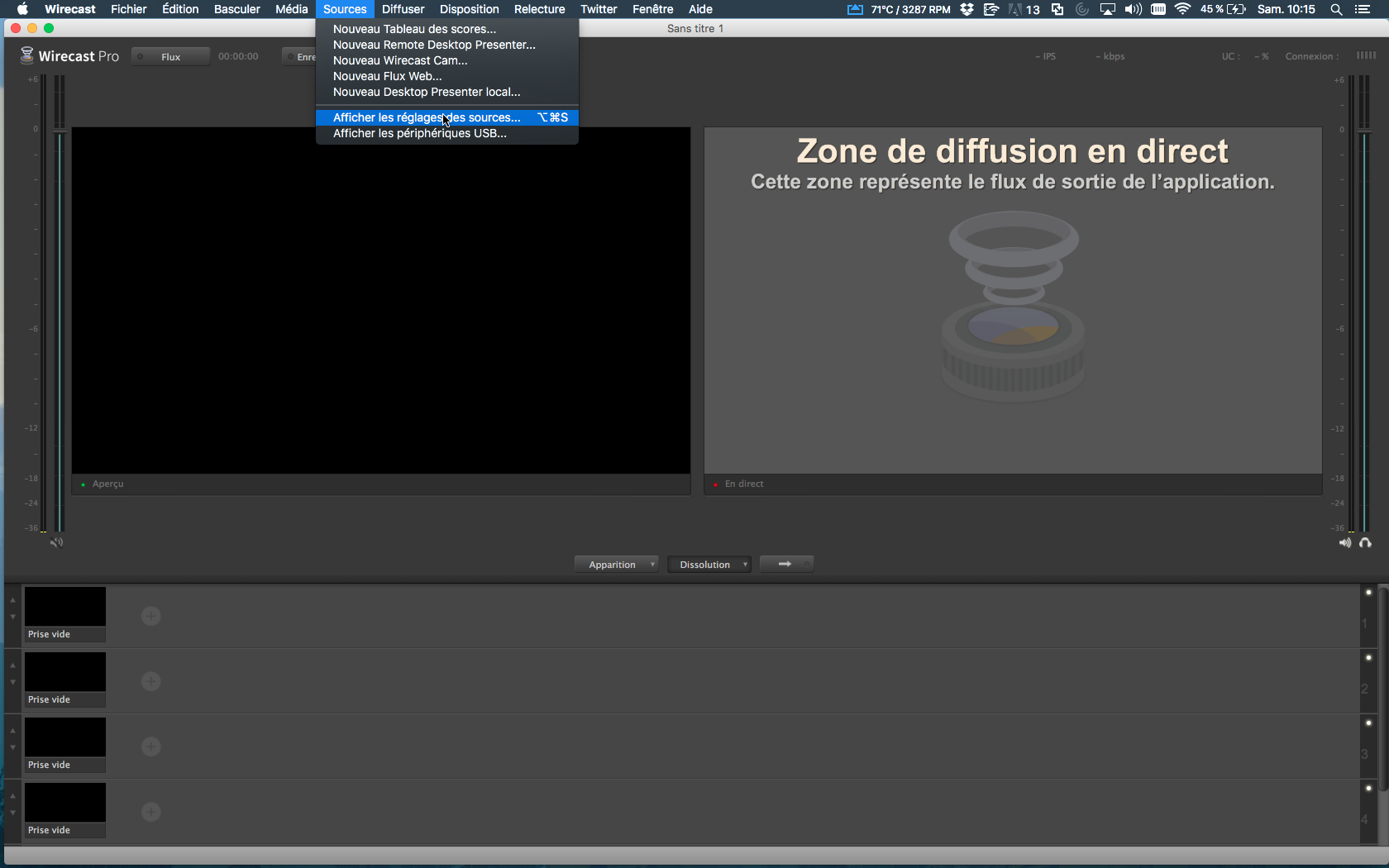Add a shot to layer 1
Viewport: 1389px width, 868px height.
pyautogui.click(x=150, y=616)
